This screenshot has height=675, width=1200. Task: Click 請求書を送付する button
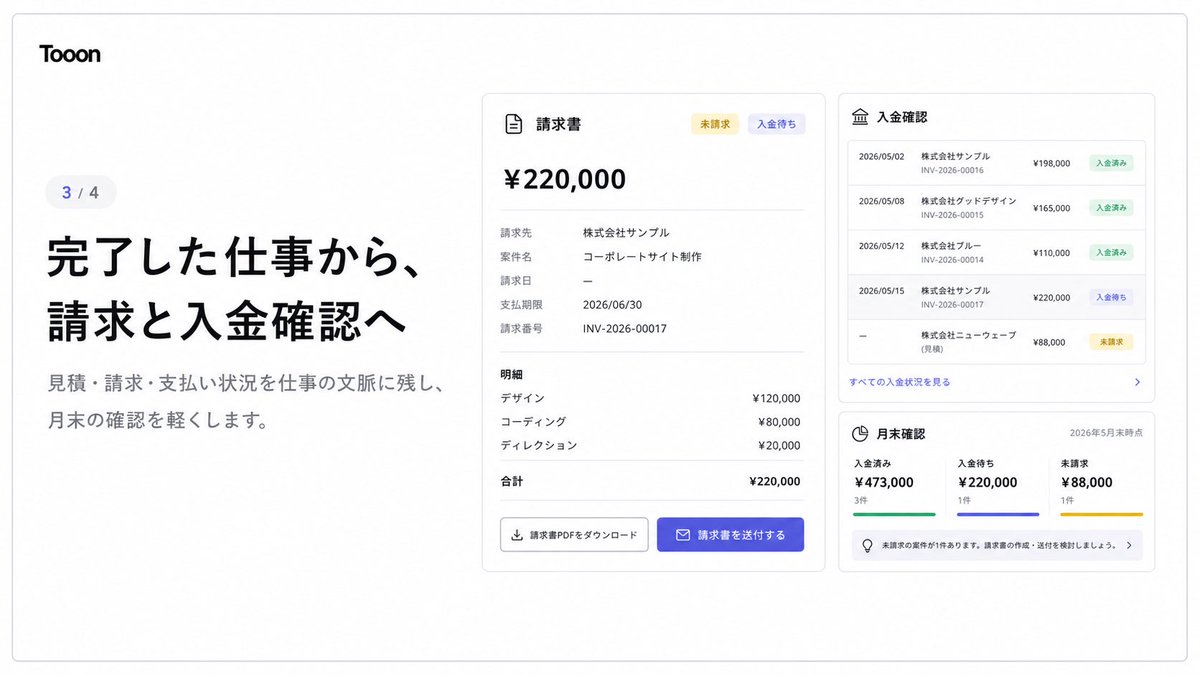pyautogui.click(x=730, y=535)
